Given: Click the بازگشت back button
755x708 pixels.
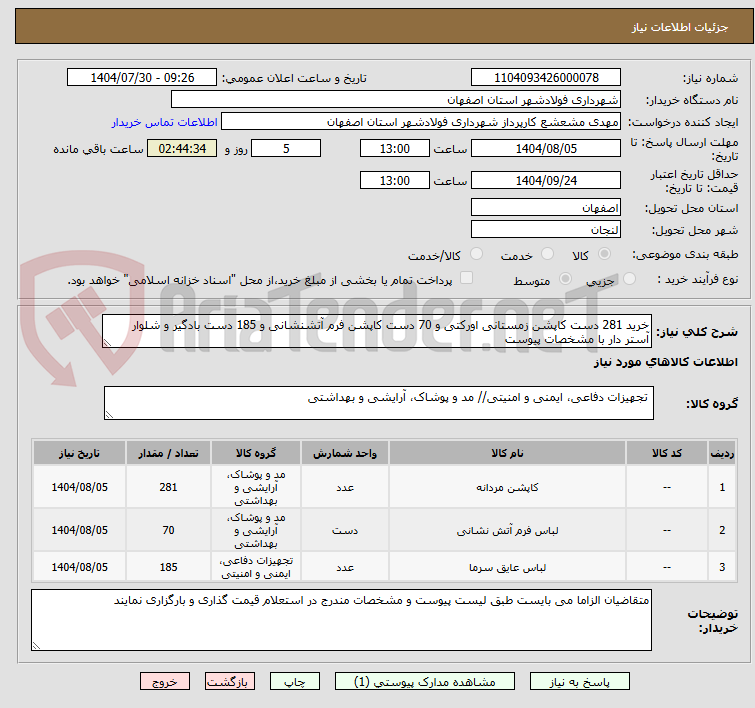Looking at the screenshot, I should click(231, 681).
